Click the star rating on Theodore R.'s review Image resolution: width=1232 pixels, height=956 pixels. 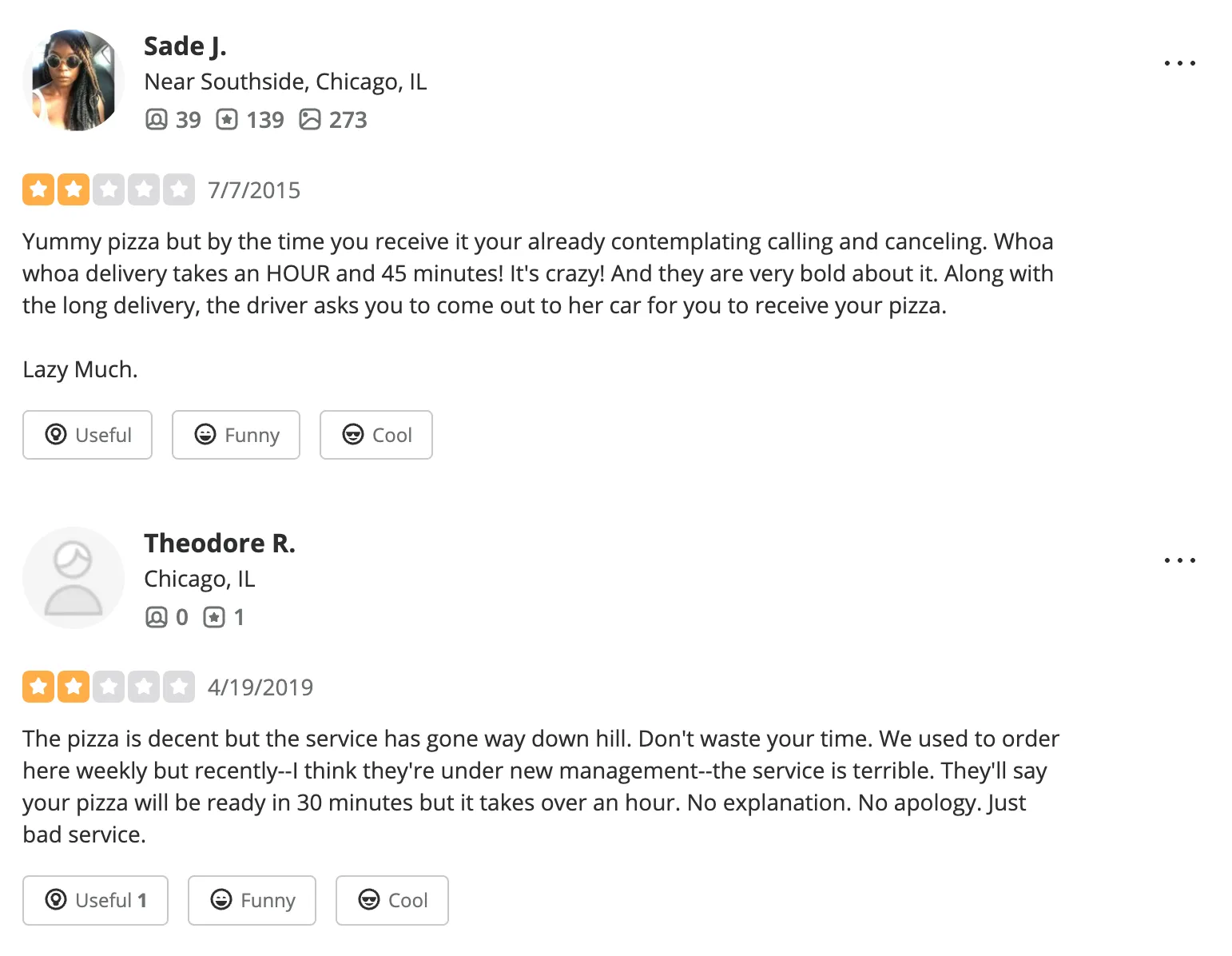(109, 687)
